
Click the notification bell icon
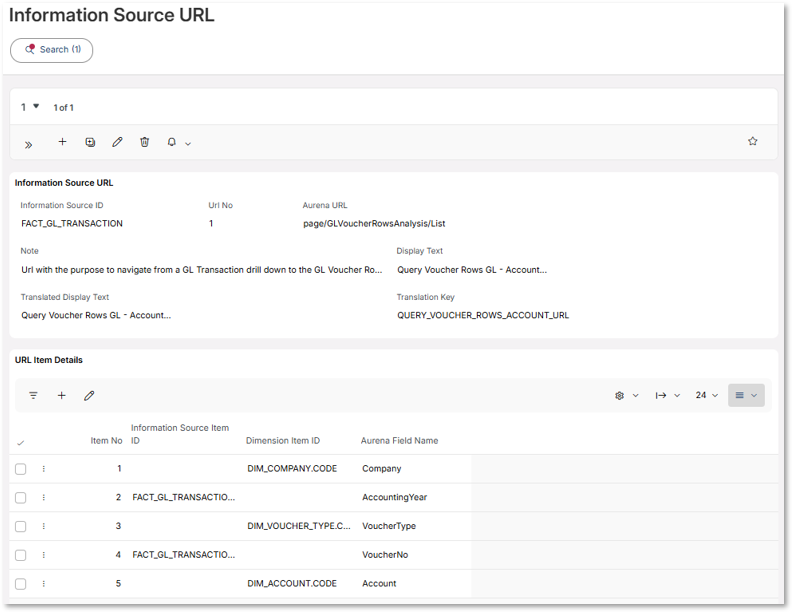(x=172, y=142)
